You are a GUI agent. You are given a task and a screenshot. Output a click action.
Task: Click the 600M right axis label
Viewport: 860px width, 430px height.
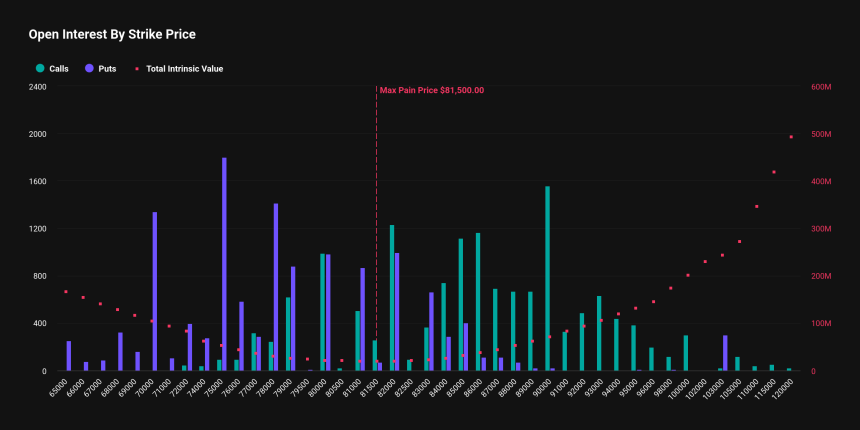pyautogui.click(x=822, y=87)
